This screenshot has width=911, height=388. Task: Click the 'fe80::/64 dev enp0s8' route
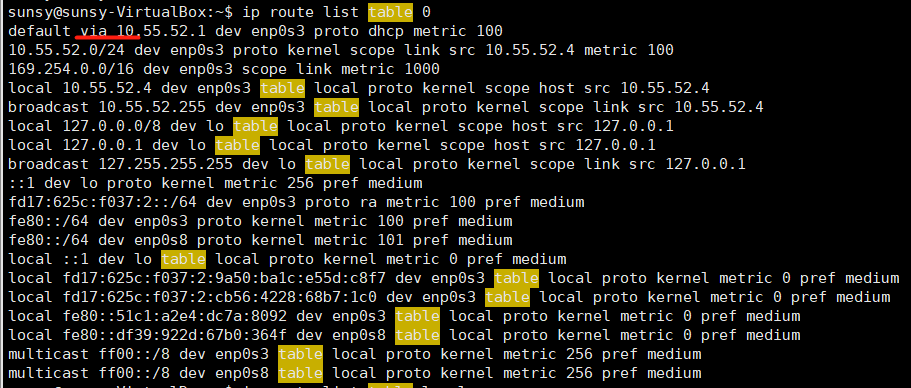(261, 240)
